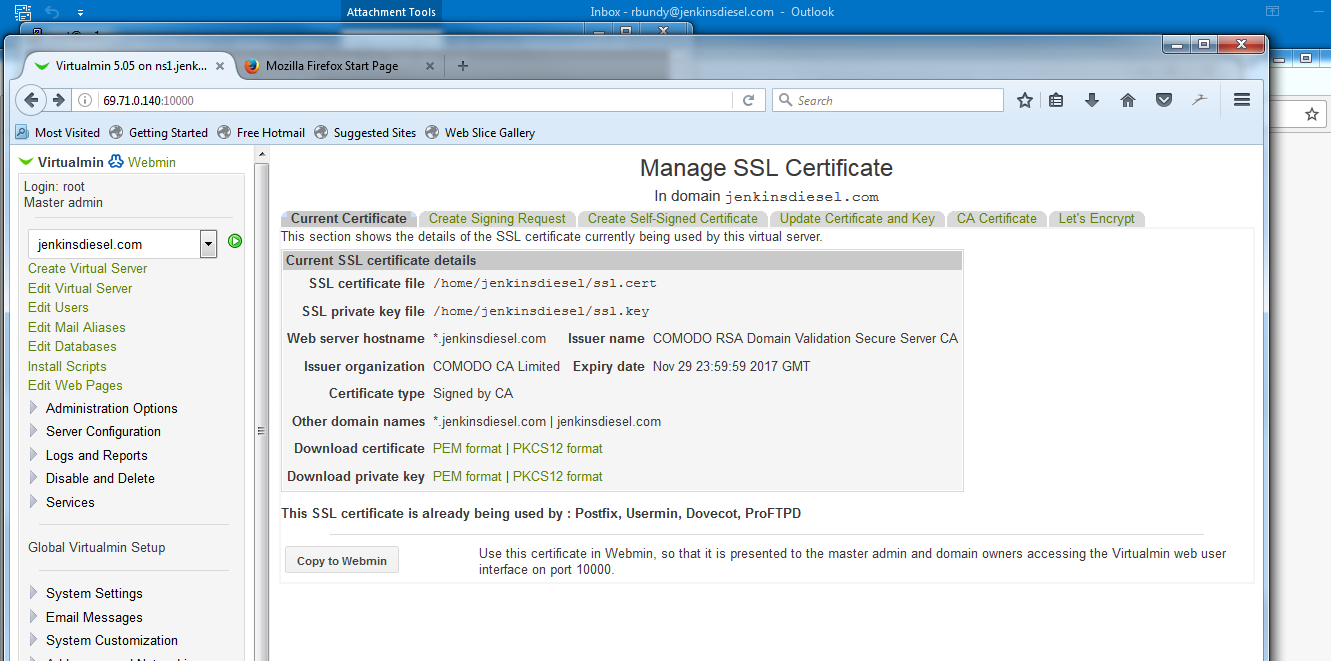Open the Create Virtual Server link
This screenshot has height=661, width=1331.
pos(87,268)
